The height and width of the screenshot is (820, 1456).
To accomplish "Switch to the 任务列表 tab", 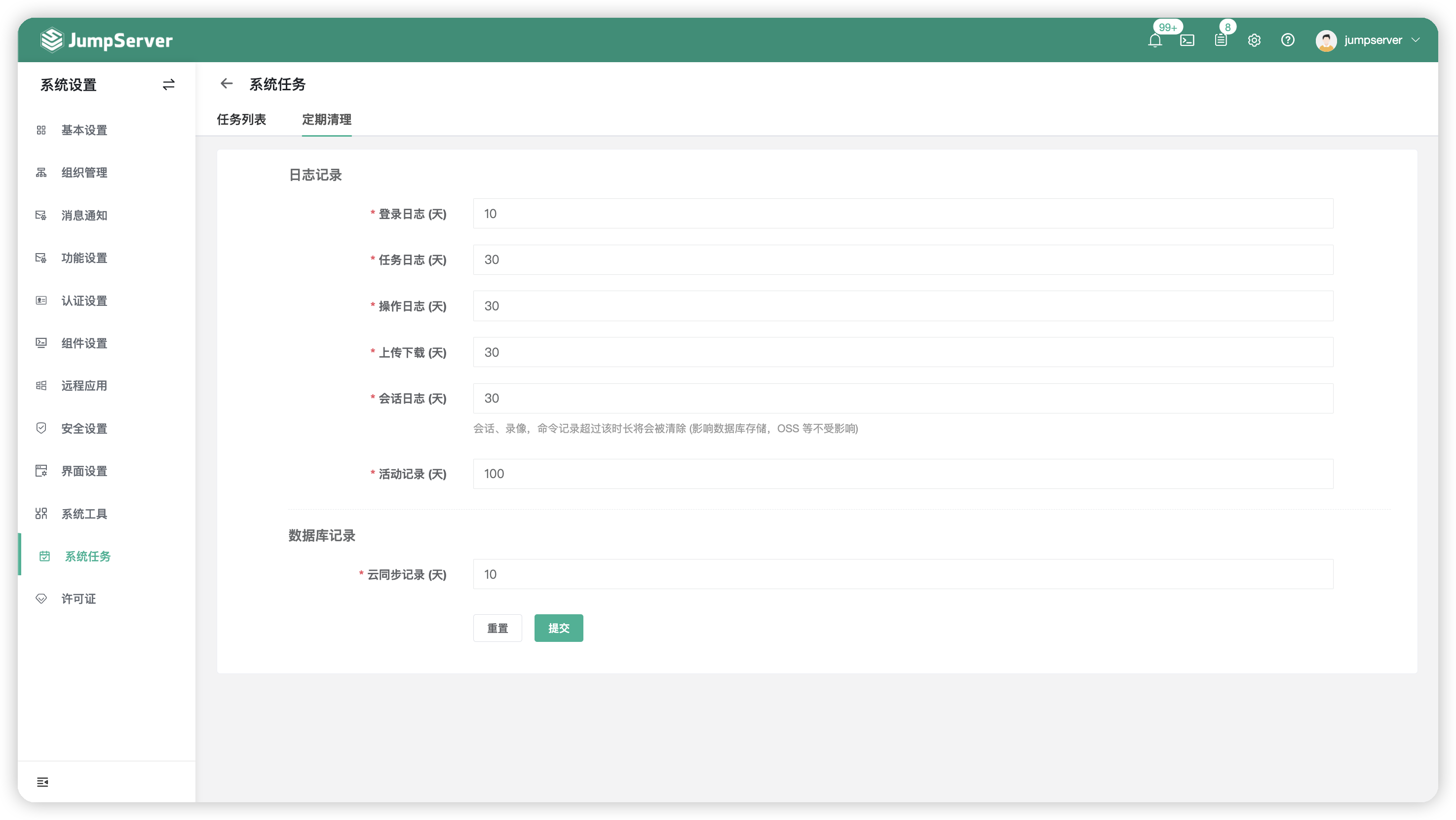I will 241,119.
